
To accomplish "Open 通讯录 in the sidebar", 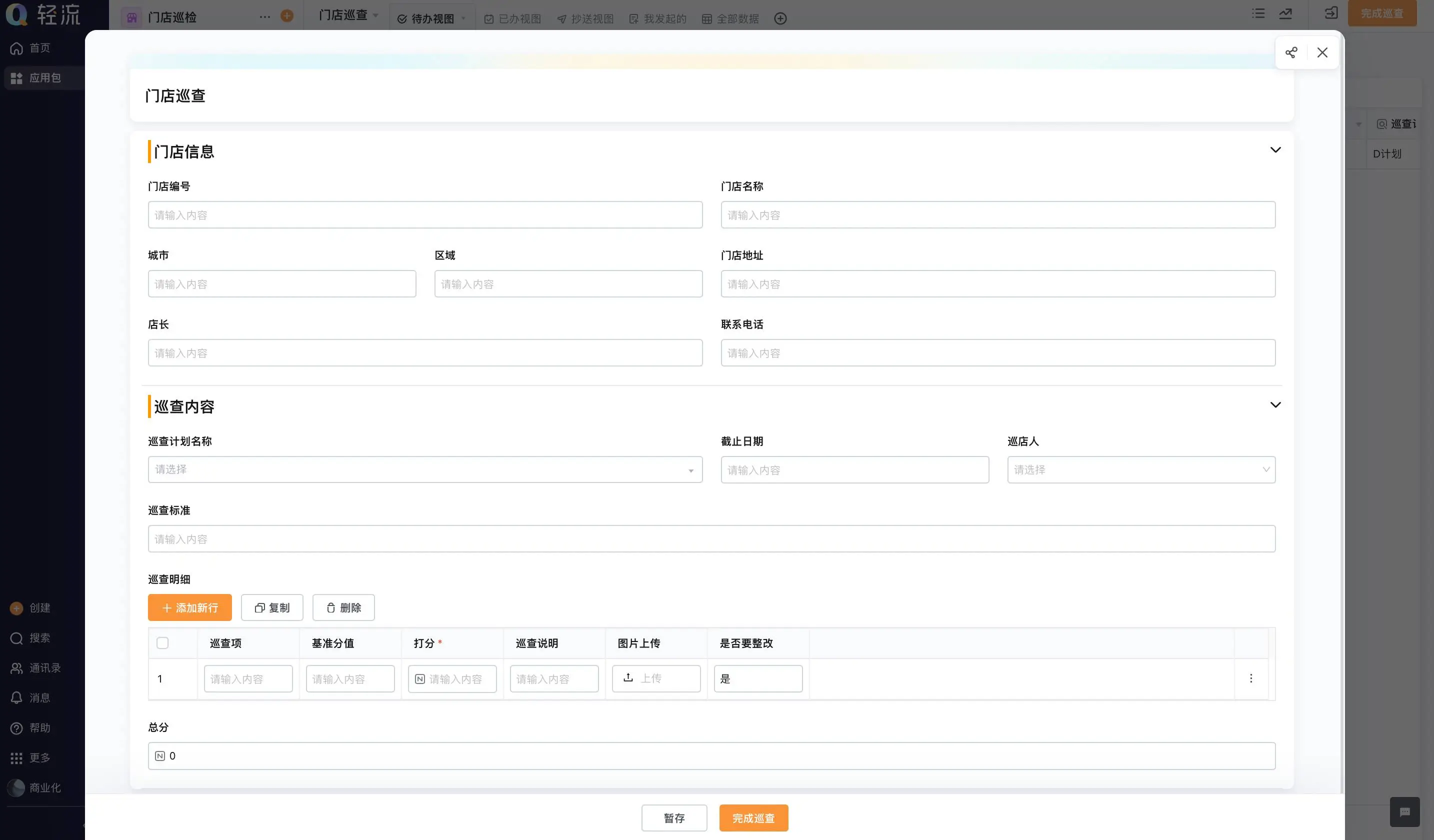I will point(36,667).
